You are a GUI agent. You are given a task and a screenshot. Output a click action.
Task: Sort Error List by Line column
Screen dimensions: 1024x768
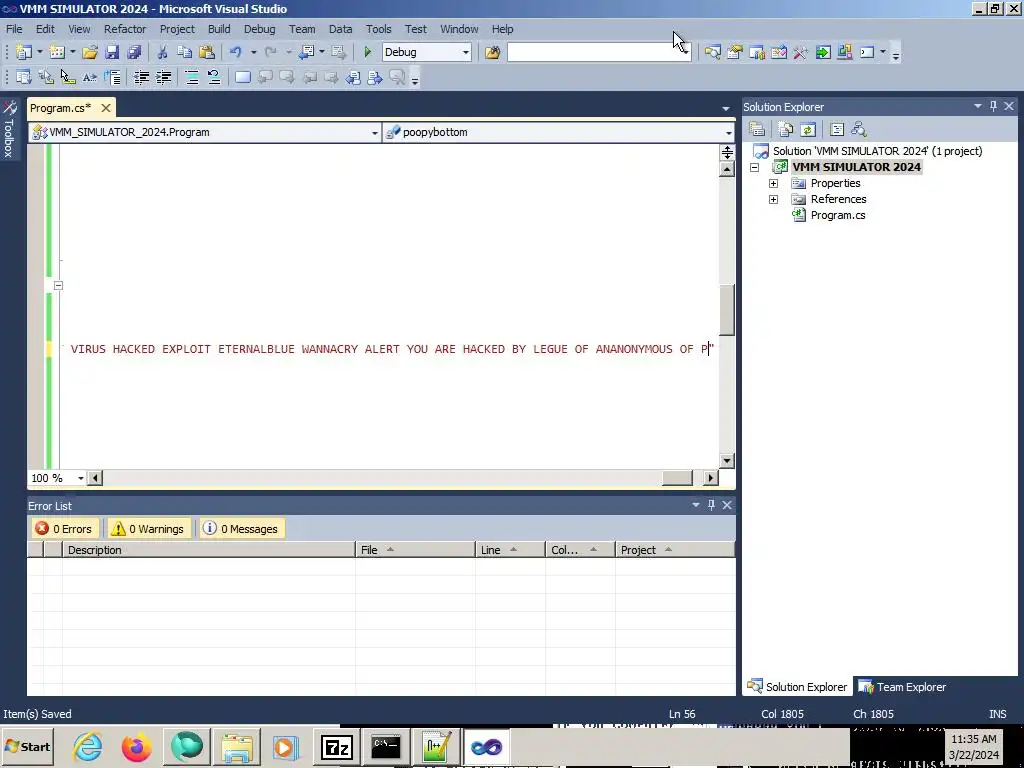pyautogui.click(x=510, y=550)
